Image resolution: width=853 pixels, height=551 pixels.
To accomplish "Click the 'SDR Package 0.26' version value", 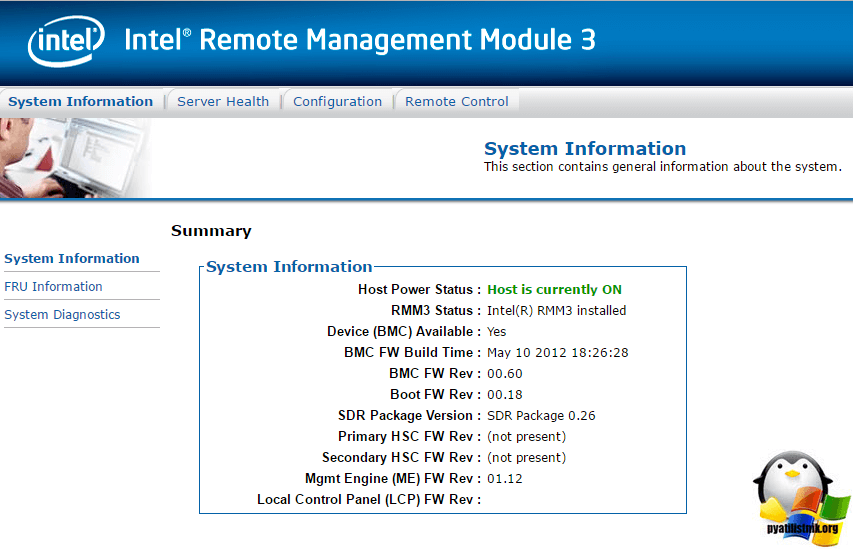I will (x=541, y=416).
